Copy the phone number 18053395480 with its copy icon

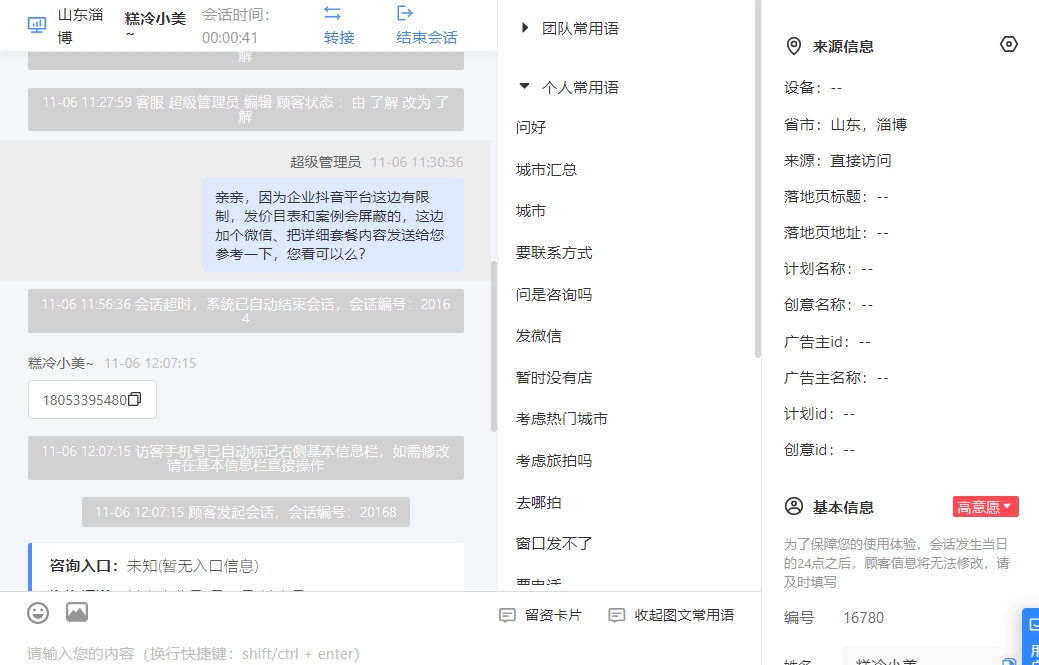pos(135,399)
